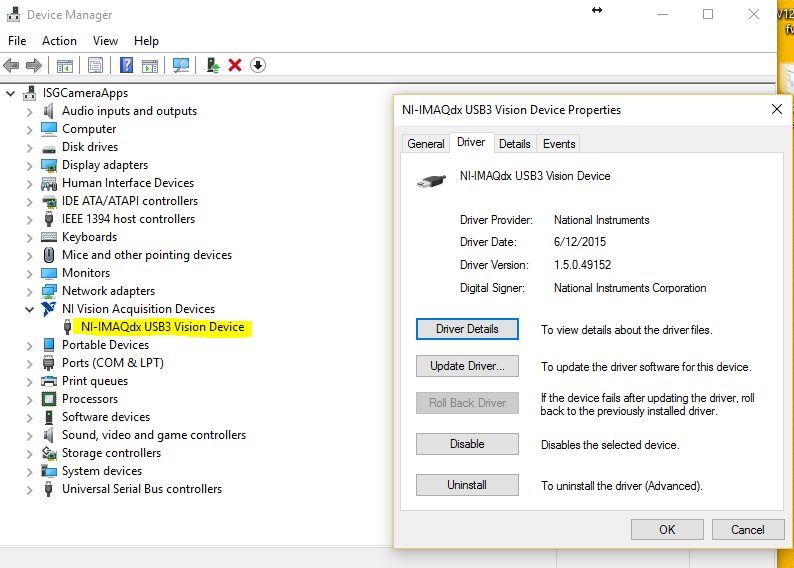Click the driver version text 1.5.0.49152
Viewport: 794px width, 568px height.
(582, 265)
